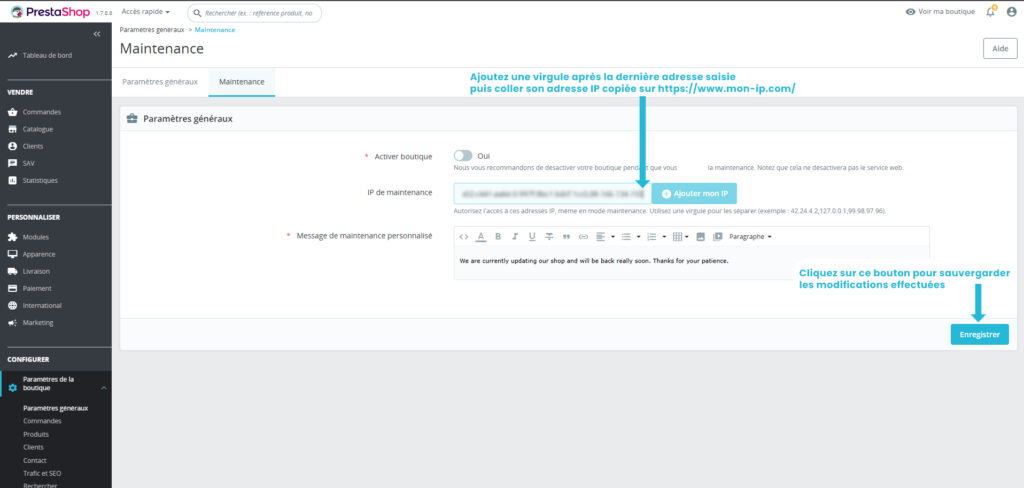Click the Aide button
The image size is (1024, 488).
pos(1000,49)
